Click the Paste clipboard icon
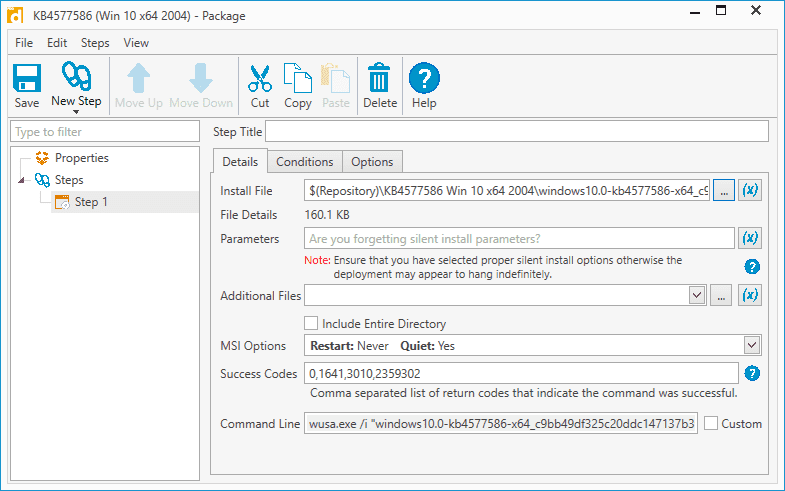The width and height of the screenshot is (785, 491). 335,78
